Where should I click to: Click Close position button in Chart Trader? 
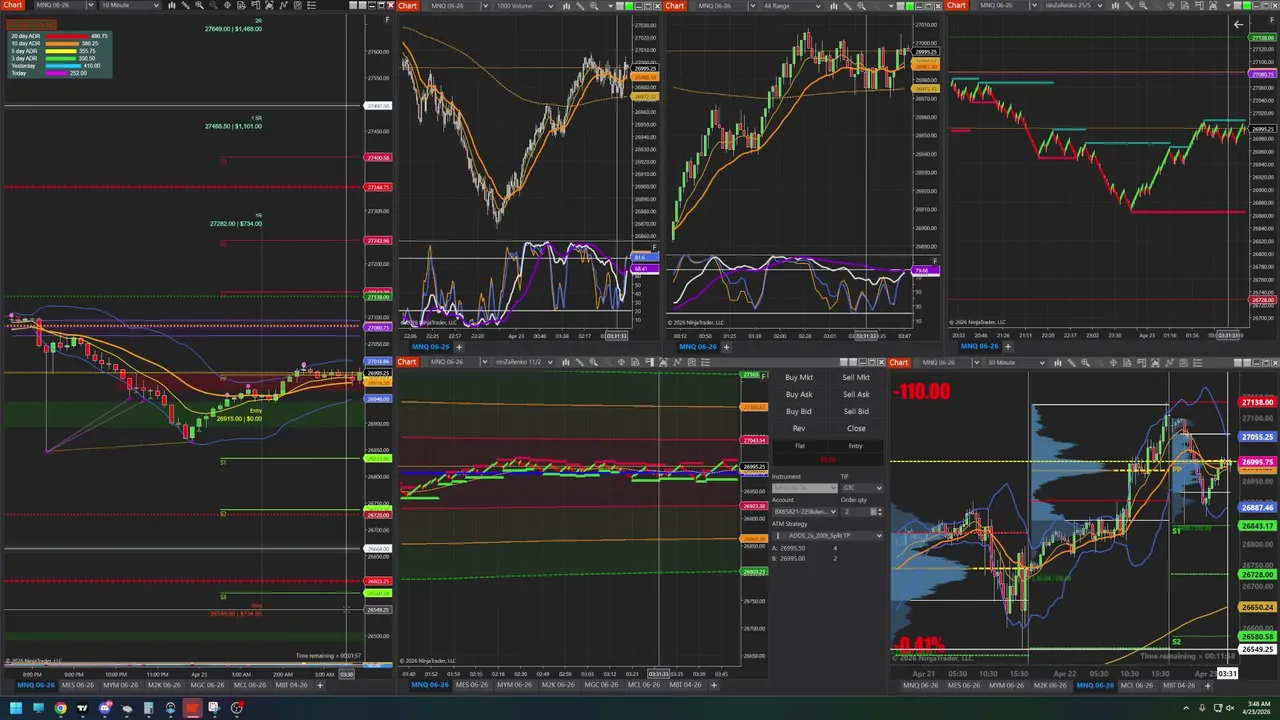(x=856, y=428)
